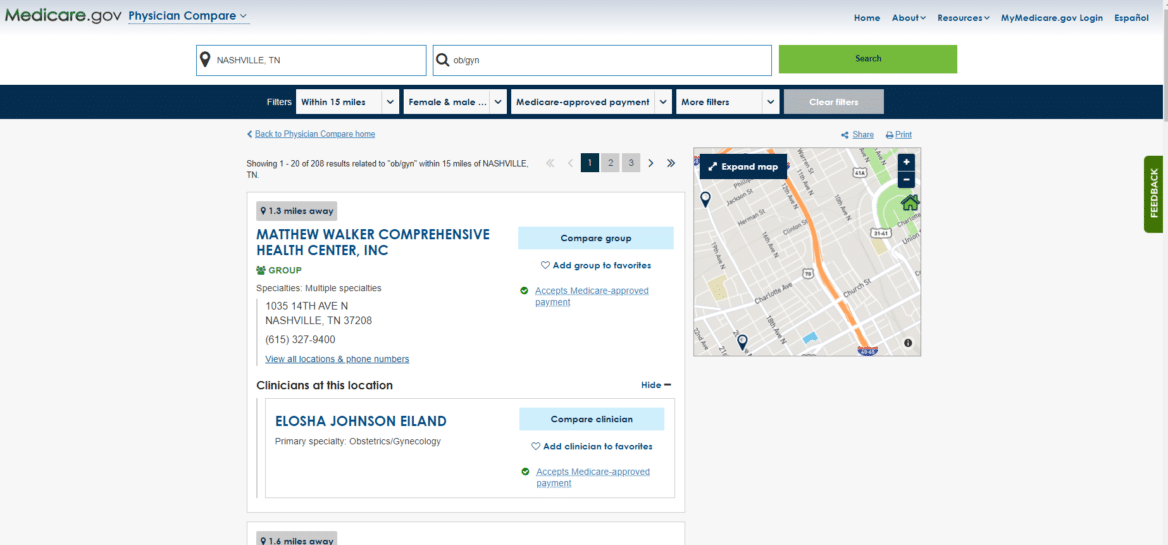Screen dimensions: 1168x545
Task: Share the search results
Action: tap(857, 135)
